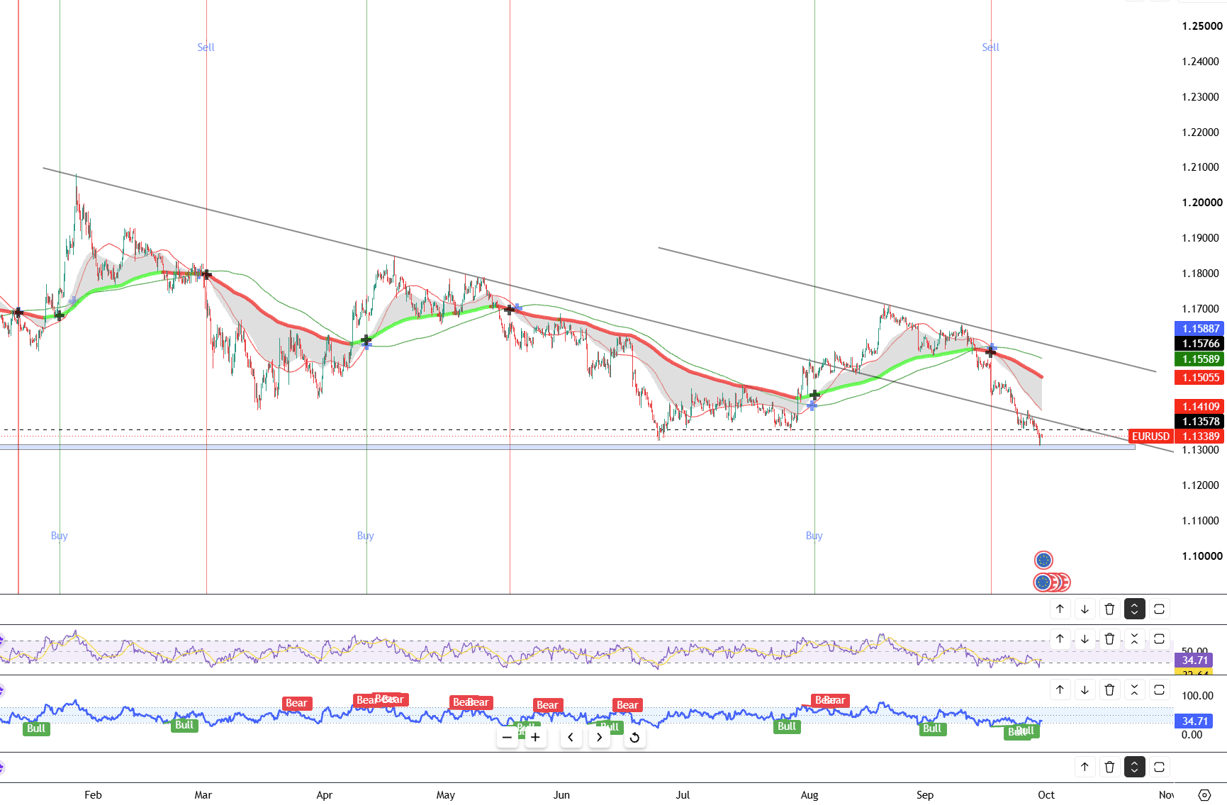Shift the chart right with arrow button

tap(599, 738)
